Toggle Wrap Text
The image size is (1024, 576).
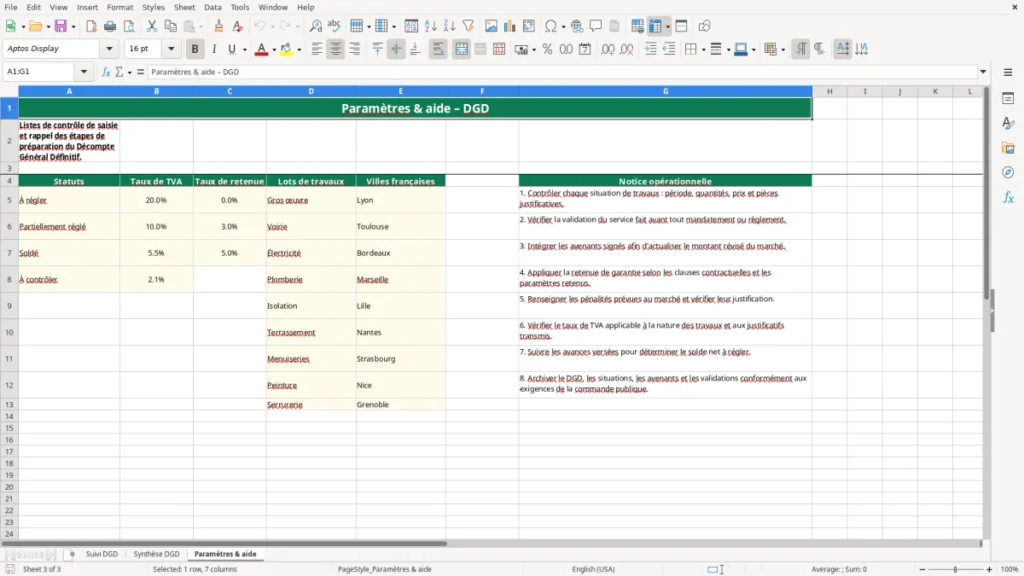tap(438, 49)
